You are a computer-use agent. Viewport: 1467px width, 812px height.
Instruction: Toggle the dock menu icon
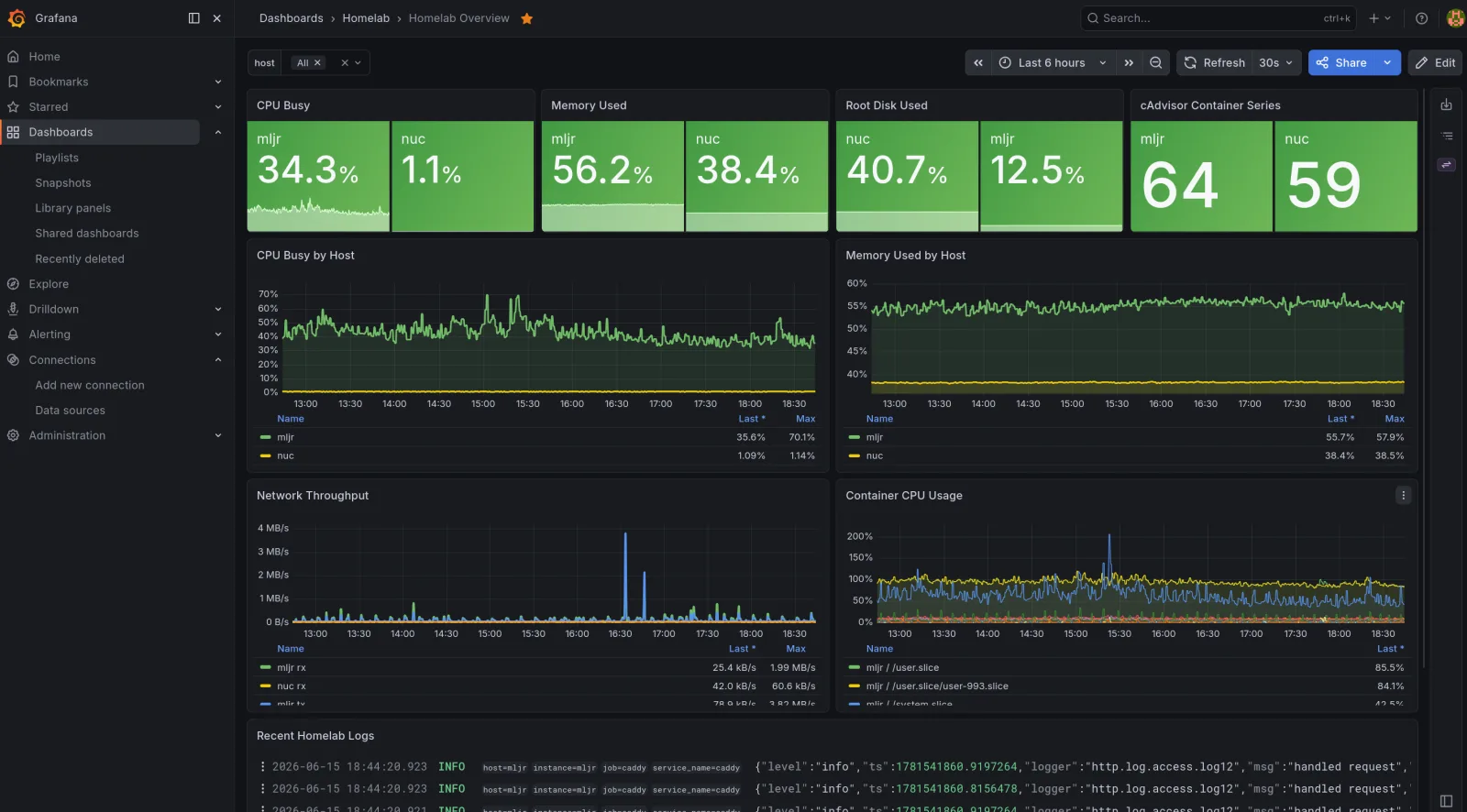click(193, 18)
